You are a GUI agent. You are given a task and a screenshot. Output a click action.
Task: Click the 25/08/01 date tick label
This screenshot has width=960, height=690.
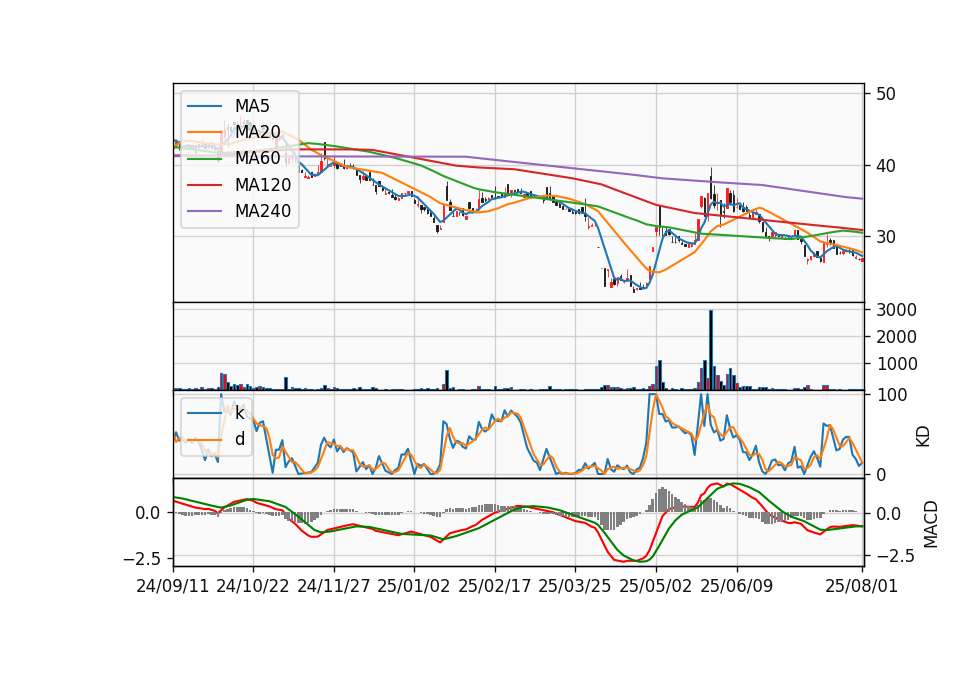[861, 586]
